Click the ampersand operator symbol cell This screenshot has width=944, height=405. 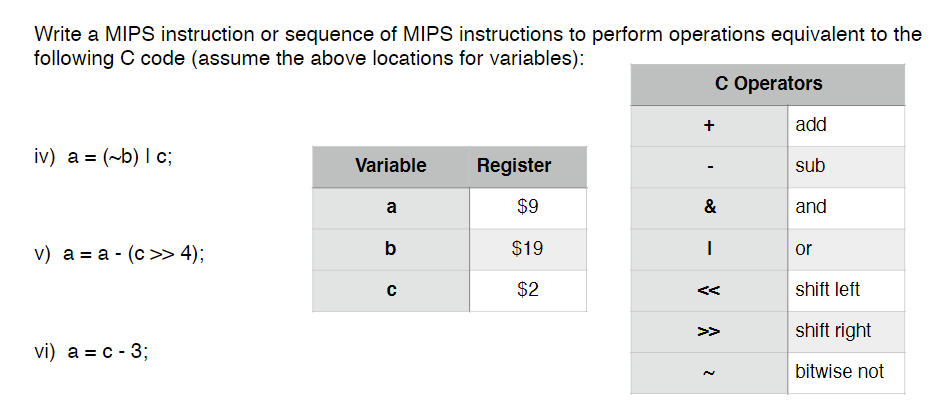click(709, 208)
